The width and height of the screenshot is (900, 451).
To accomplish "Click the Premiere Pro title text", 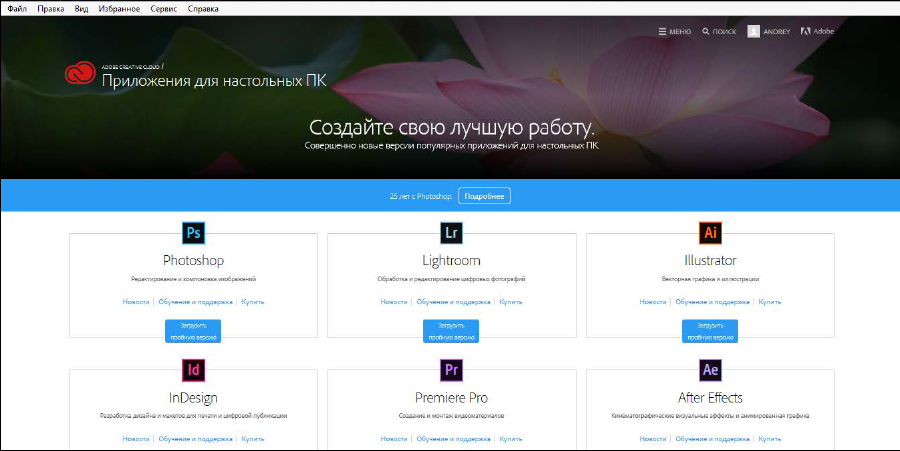I will point(451,398).
